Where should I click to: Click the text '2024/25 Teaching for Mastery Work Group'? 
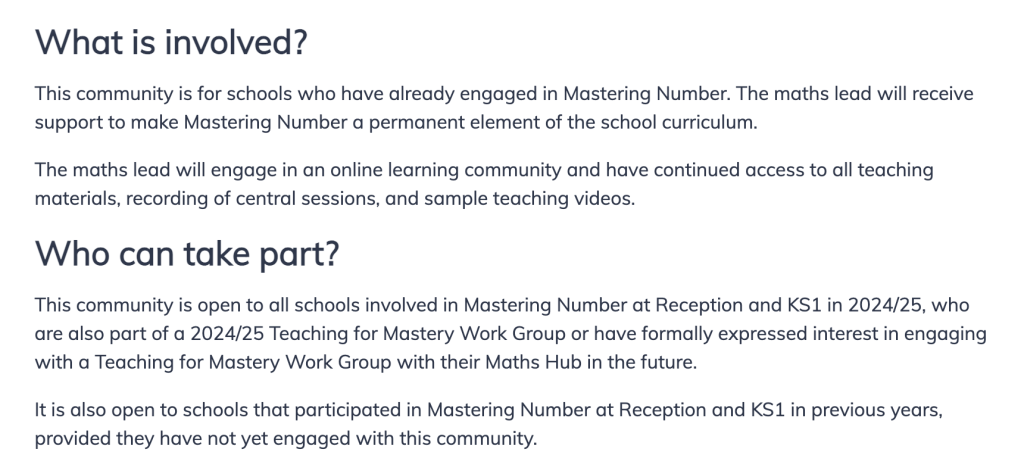378,334
